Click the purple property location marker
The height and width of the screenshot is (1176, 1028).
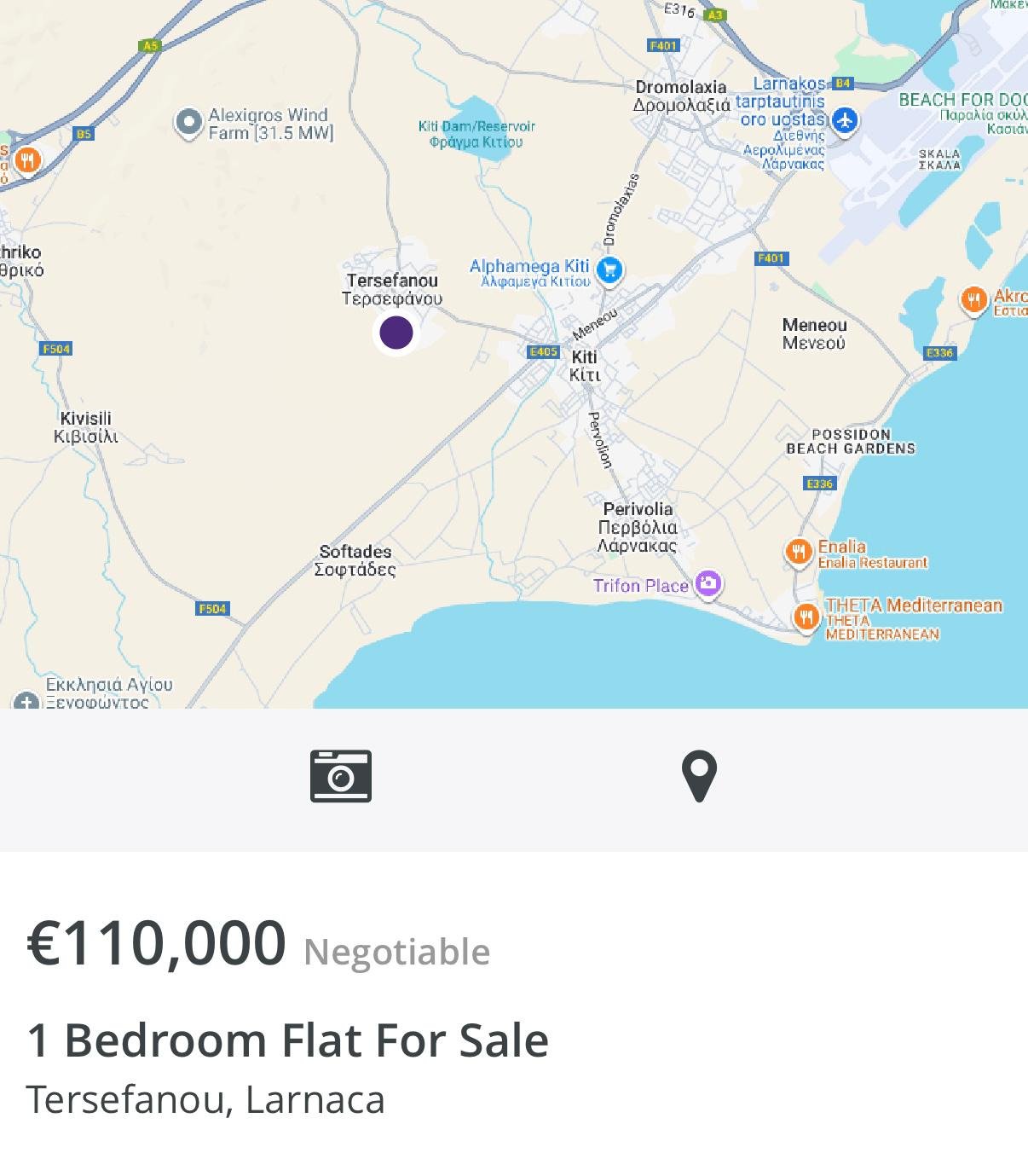pos(396,333)
